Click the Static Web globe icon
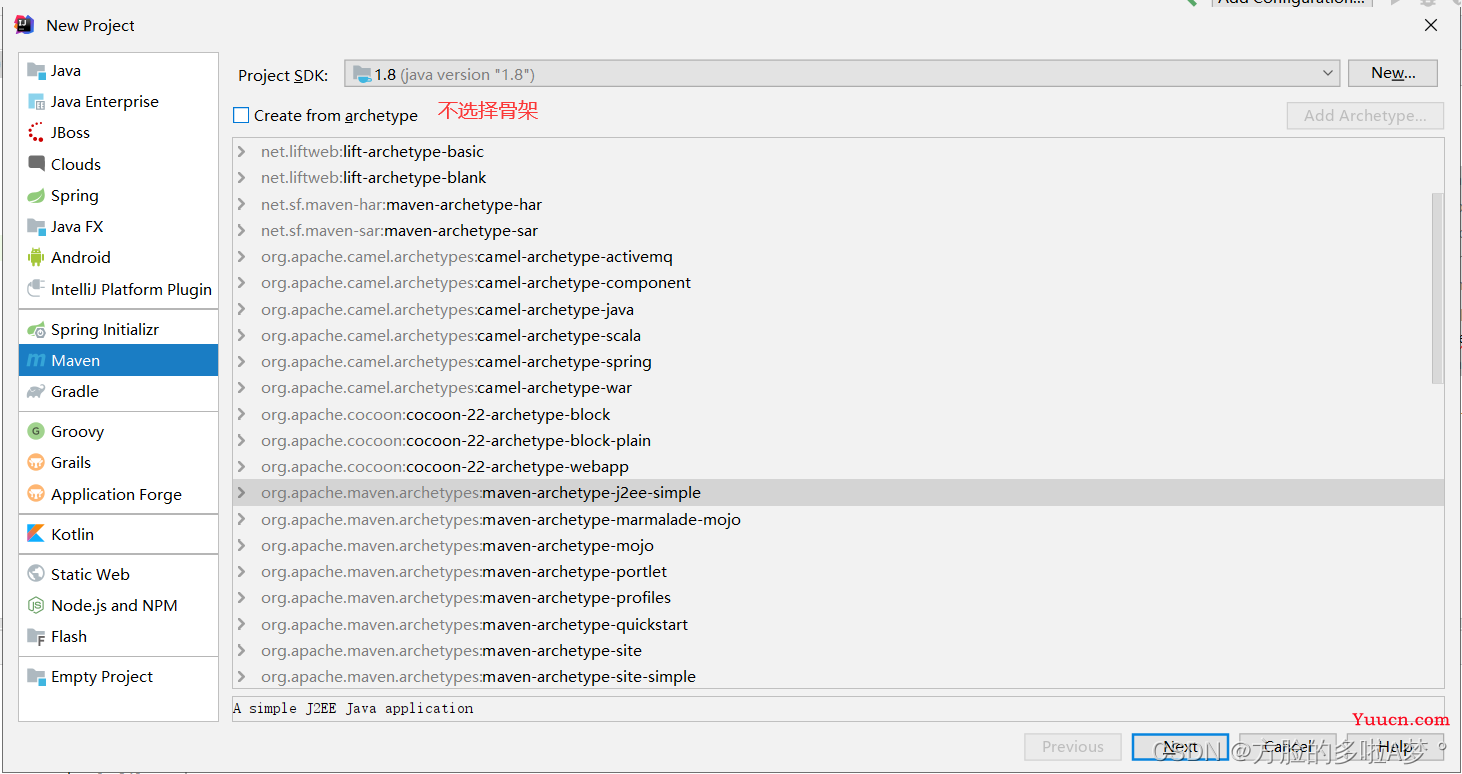The image size is (1462, 774). [x=36, y=575]
